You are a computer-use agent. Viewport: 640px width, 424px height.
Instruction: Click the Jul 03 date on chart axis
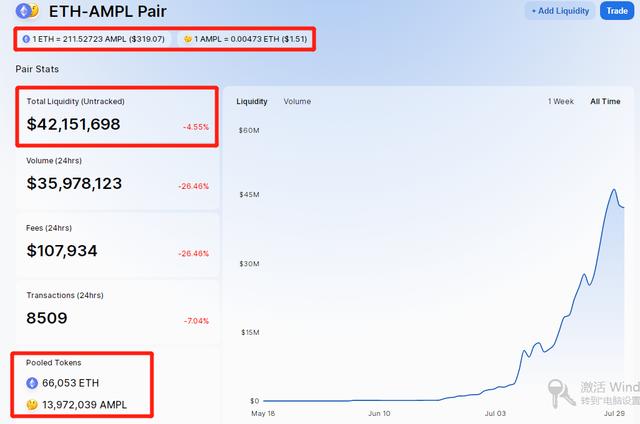tap(495, 413)
